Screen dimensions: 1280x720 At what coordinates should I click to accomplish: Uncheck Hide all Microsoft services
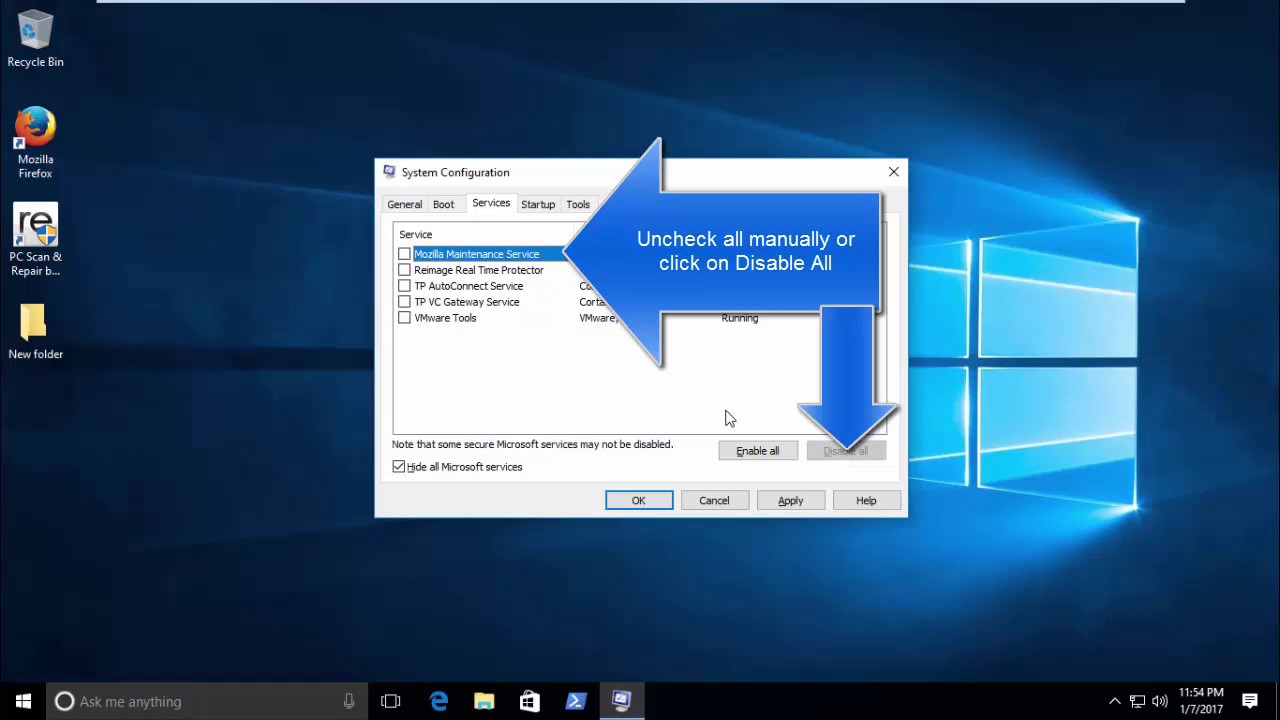pos(399,467)
